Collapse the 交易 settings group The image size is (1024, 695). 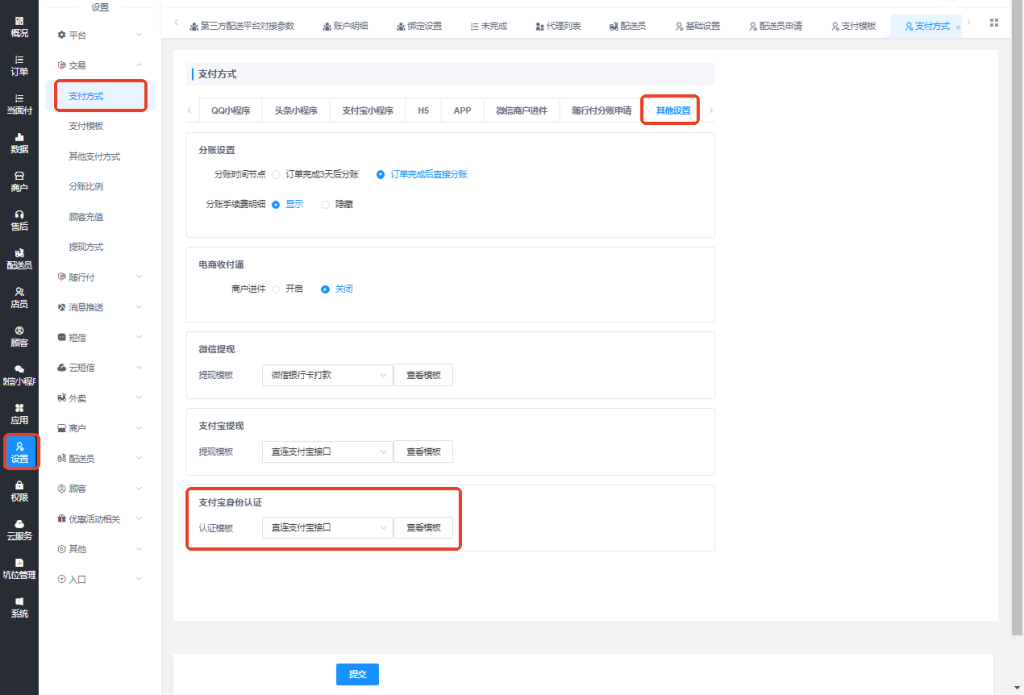coord(100,65)
